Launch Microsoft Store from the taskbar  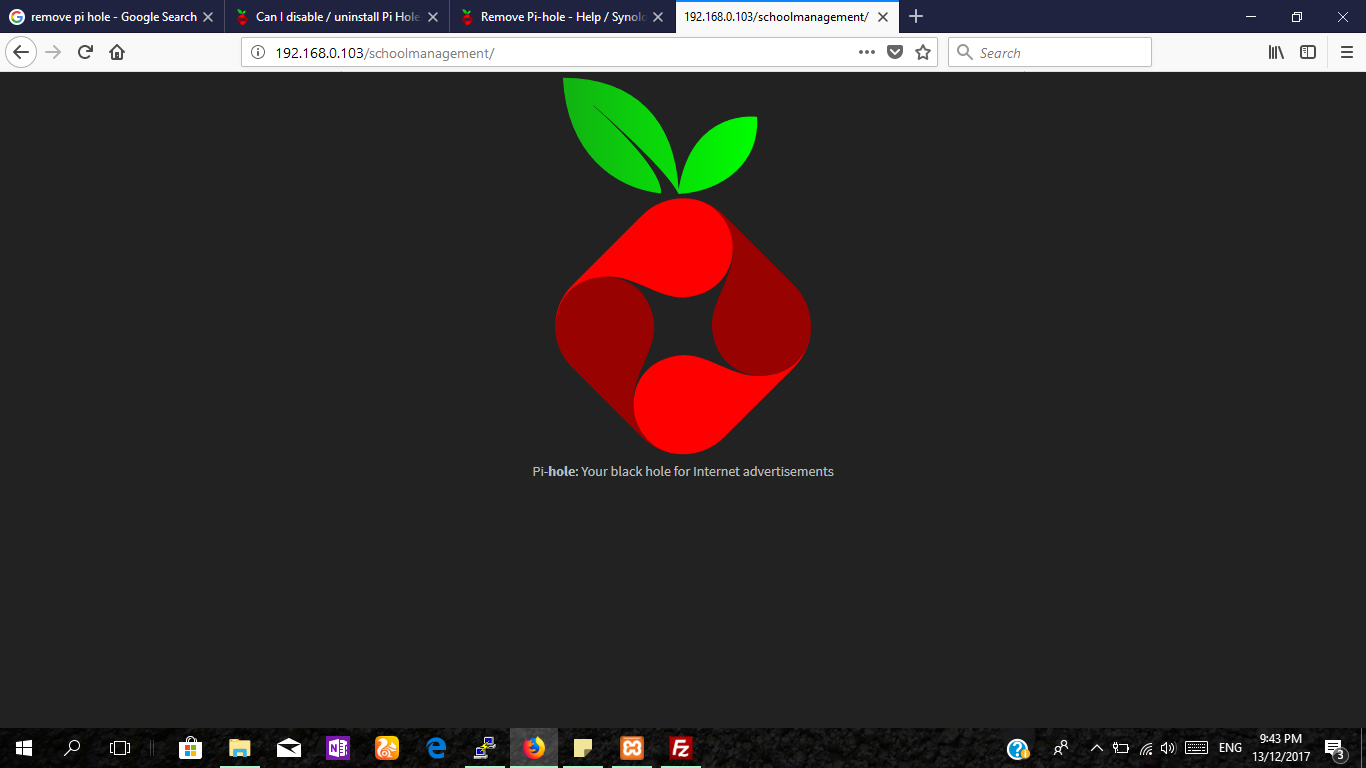point(190,748)
